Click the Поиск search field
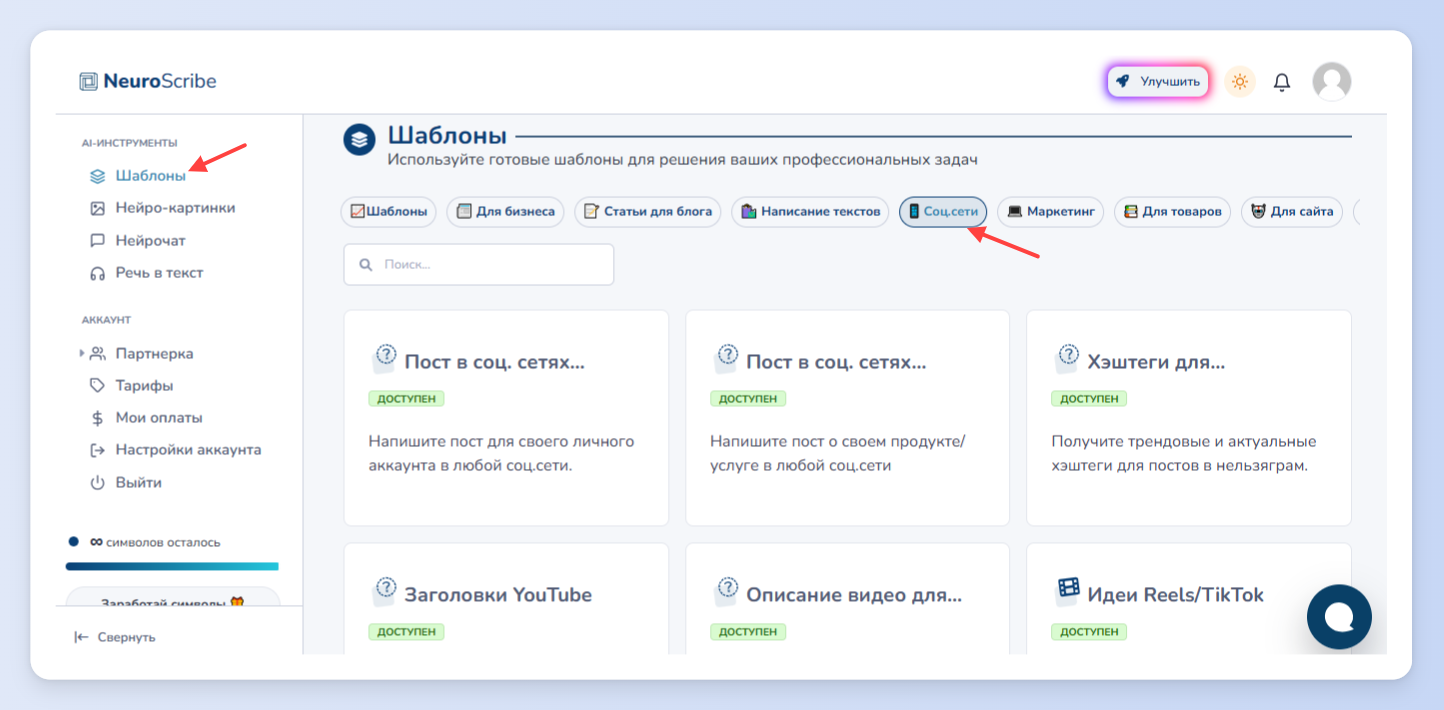1444x710 pixels. click(478, 265)
